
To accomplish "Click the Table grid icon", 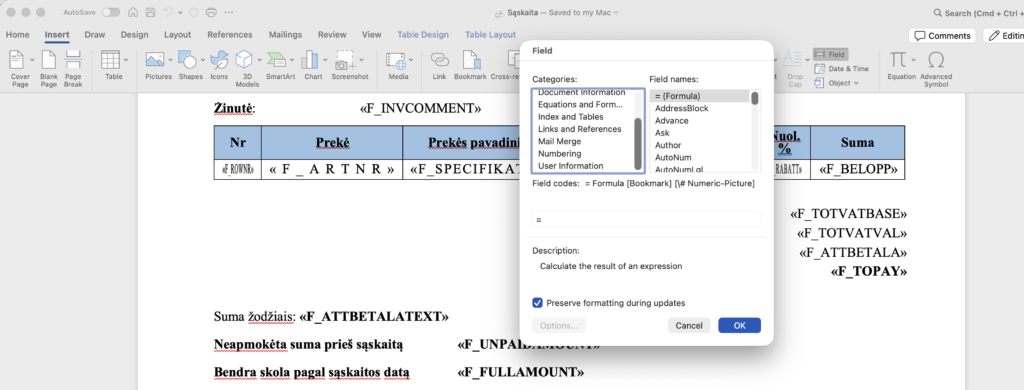I will (x=110, y=60).
